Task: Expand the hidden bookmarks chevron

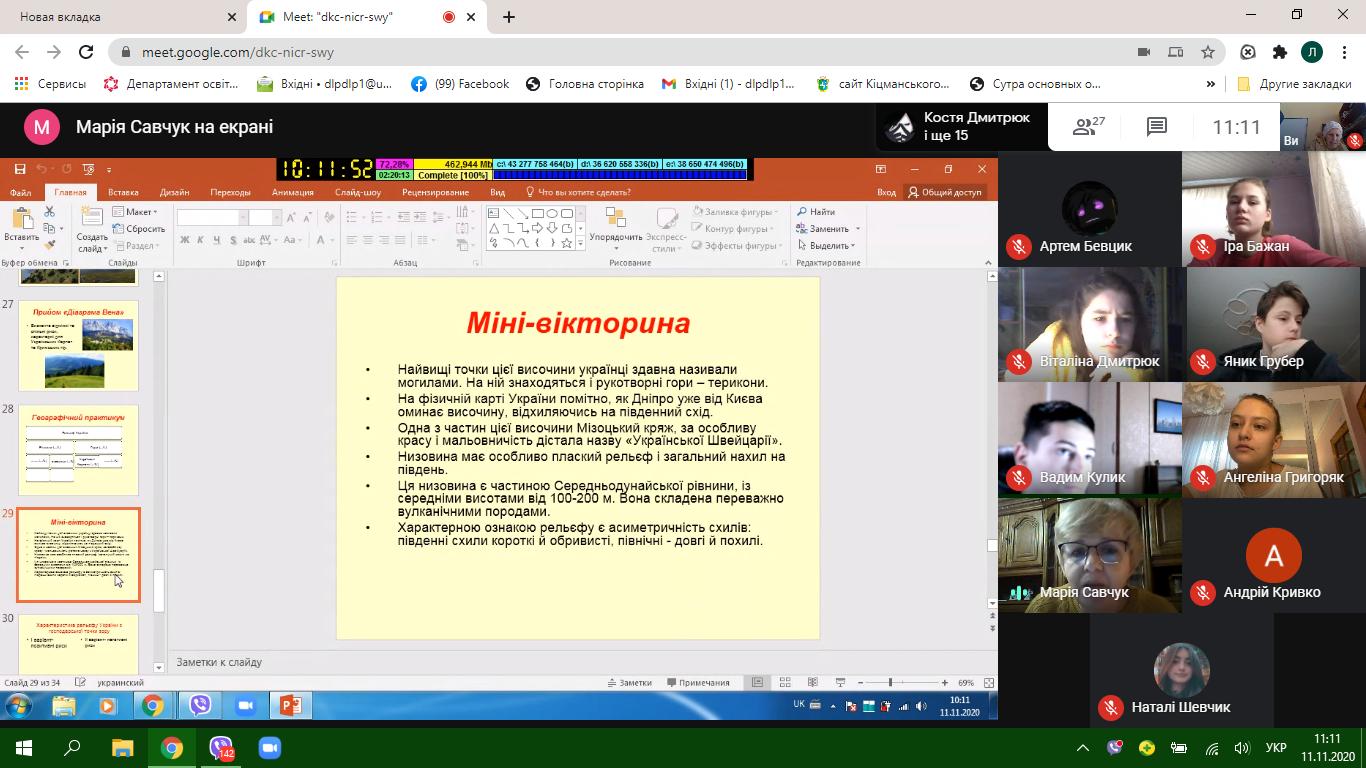Action: click(1210, 84)
